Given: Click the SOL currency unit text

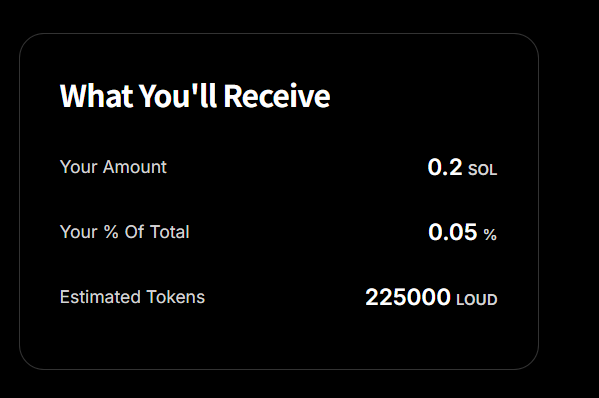Looking at the screenshot, I should (x=482, y=170).
